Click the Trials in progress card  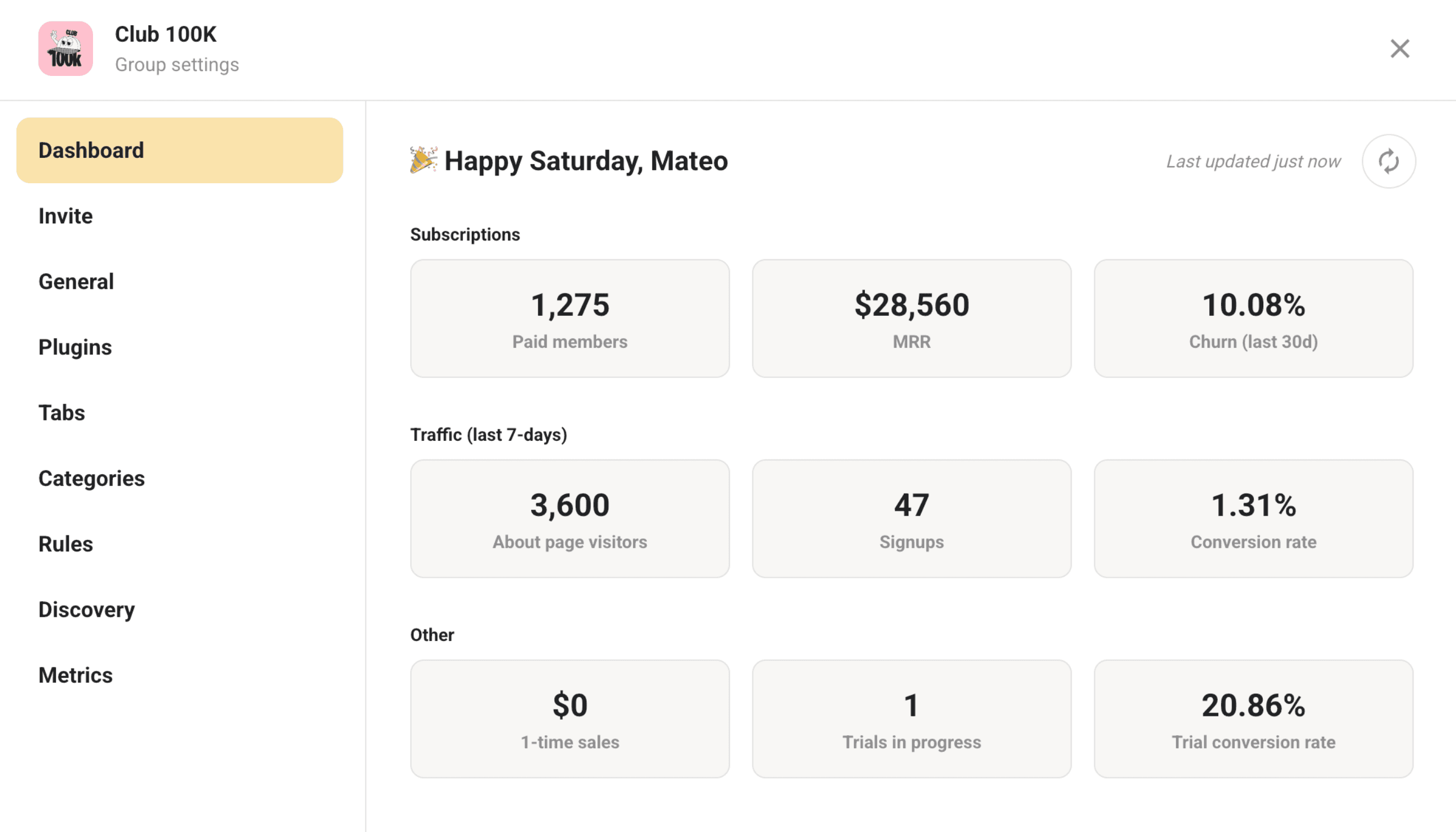(x=911, y=719)
